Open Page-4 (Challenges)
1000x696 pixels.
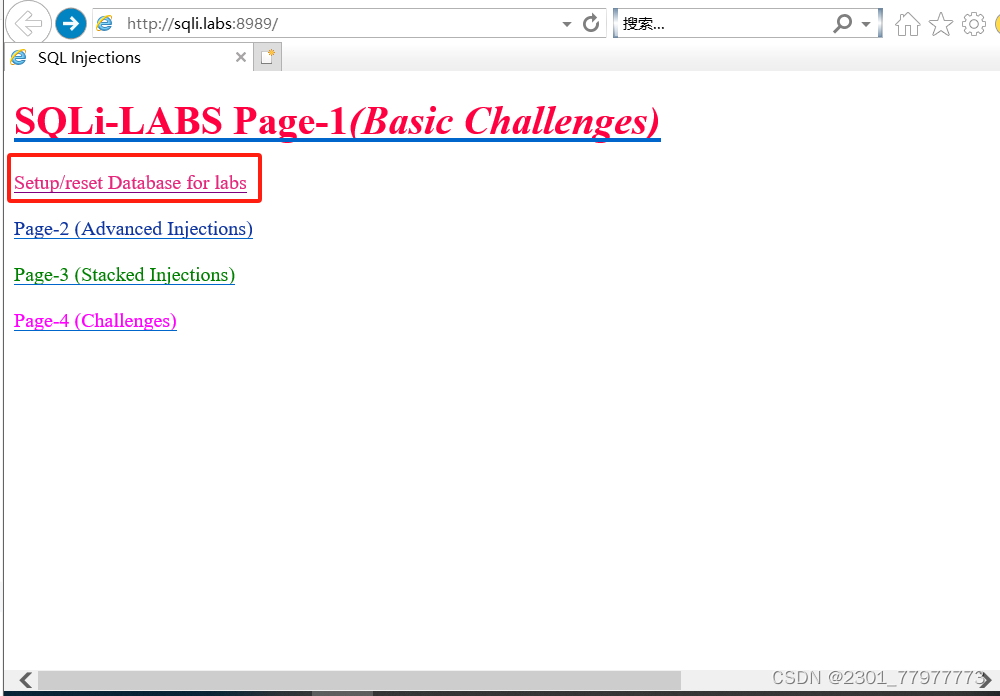(95, 321)
